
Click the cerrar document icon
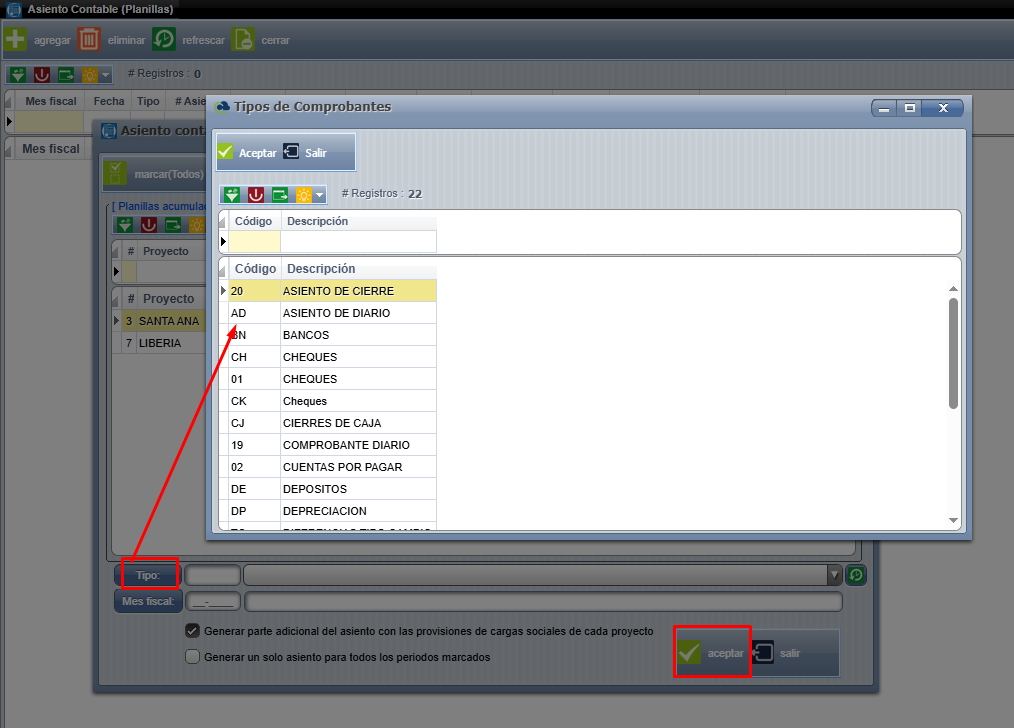[243, 39]
